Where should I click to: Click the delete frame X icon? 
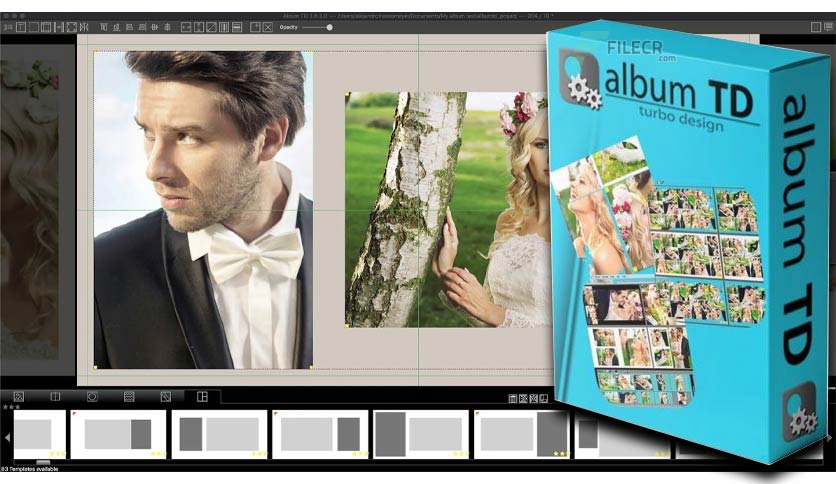268,27
